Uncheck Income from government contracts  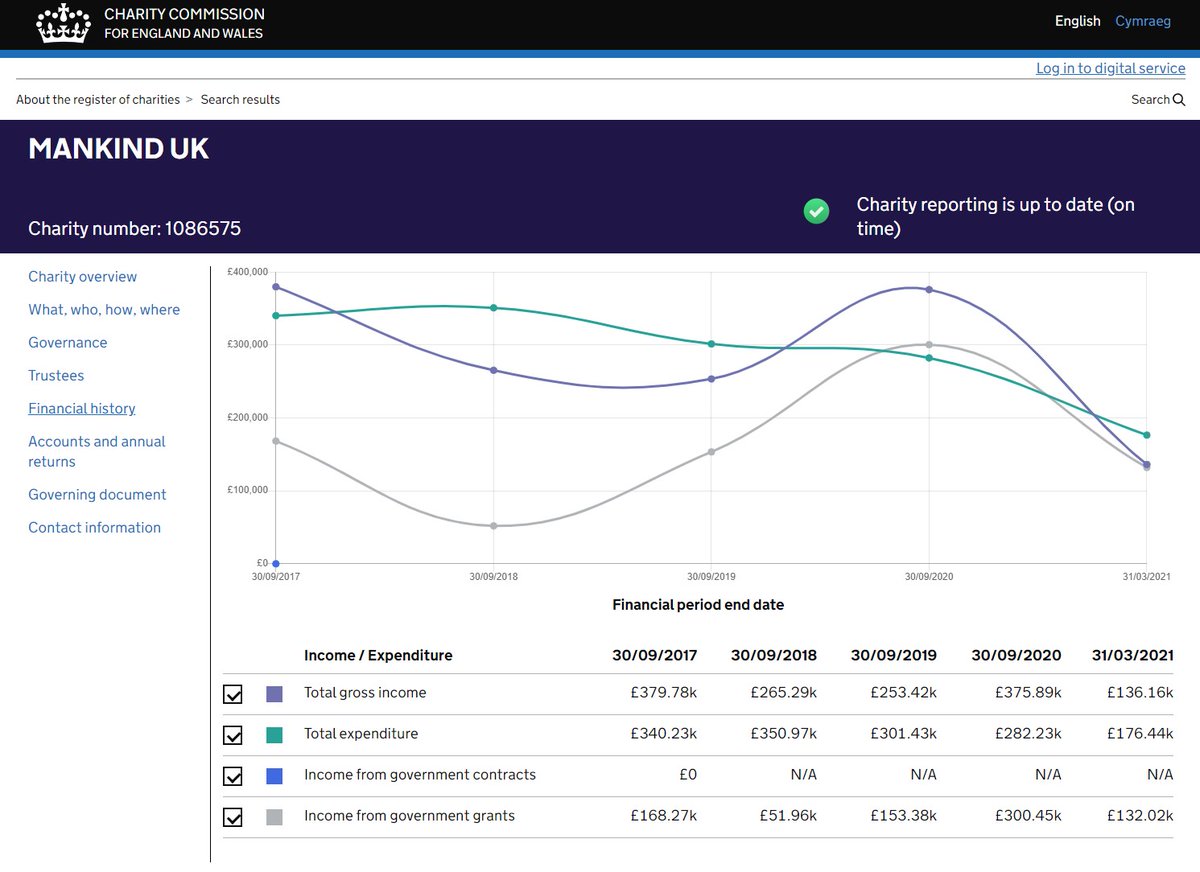point(233,776)
